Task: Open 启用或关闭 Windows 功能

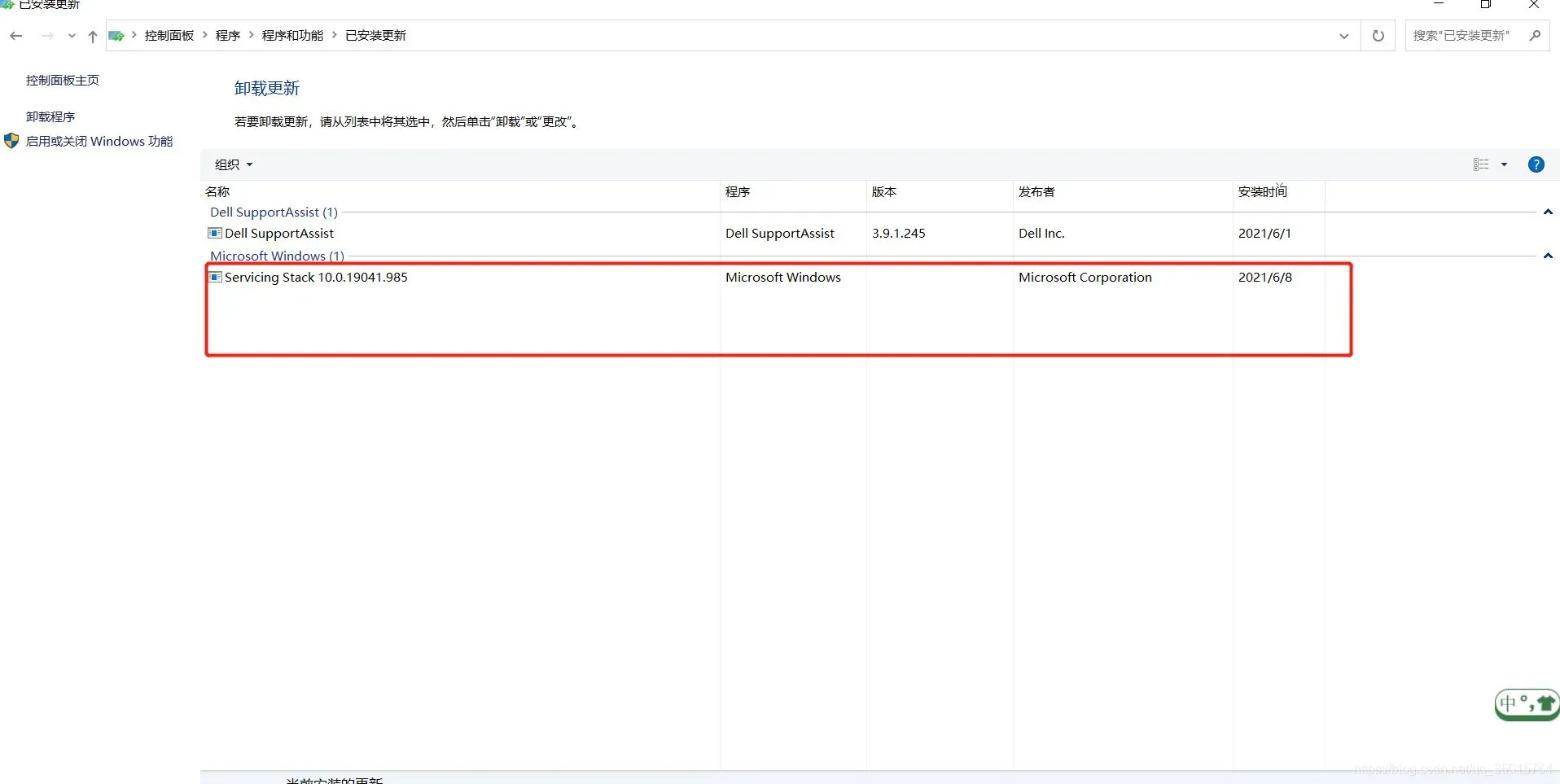Action: pos(99,142)
